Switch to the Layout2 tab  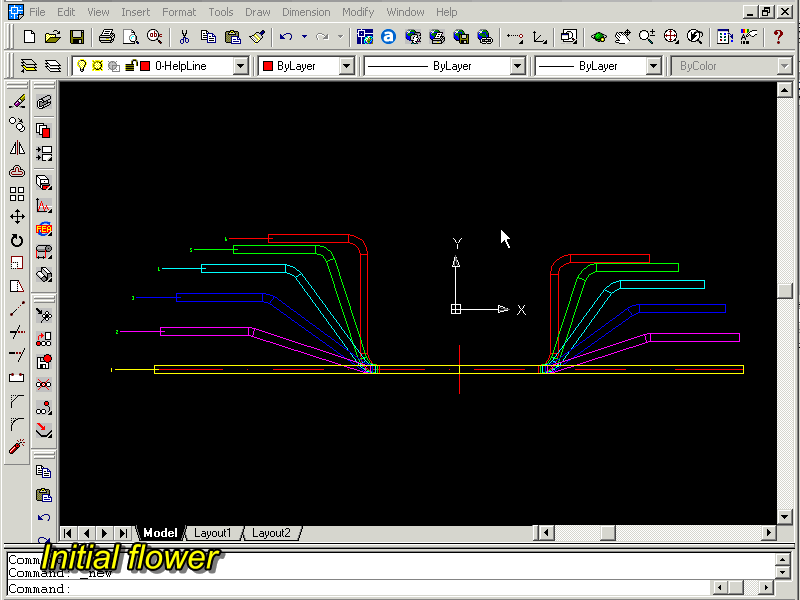point(271,533)
